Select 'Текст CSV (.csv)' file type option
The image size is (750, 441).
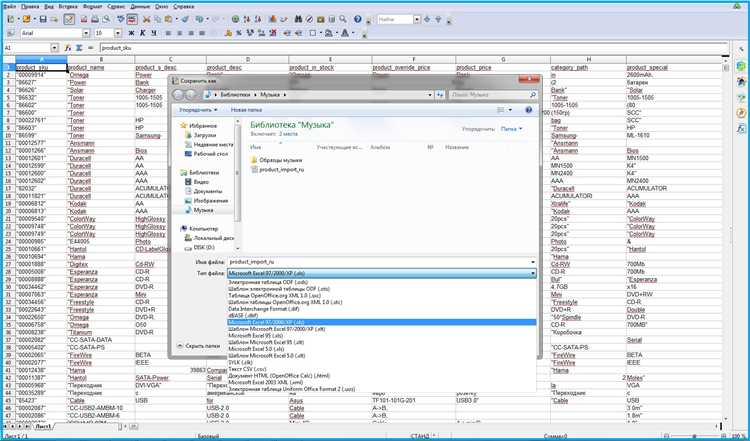click(247, 369)
